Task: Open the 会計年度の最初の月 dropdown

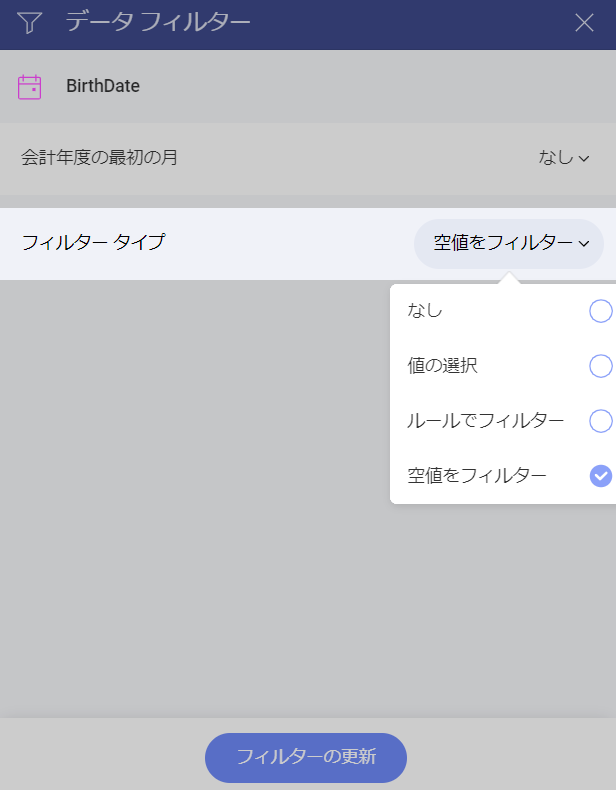Action: [564, 158]
